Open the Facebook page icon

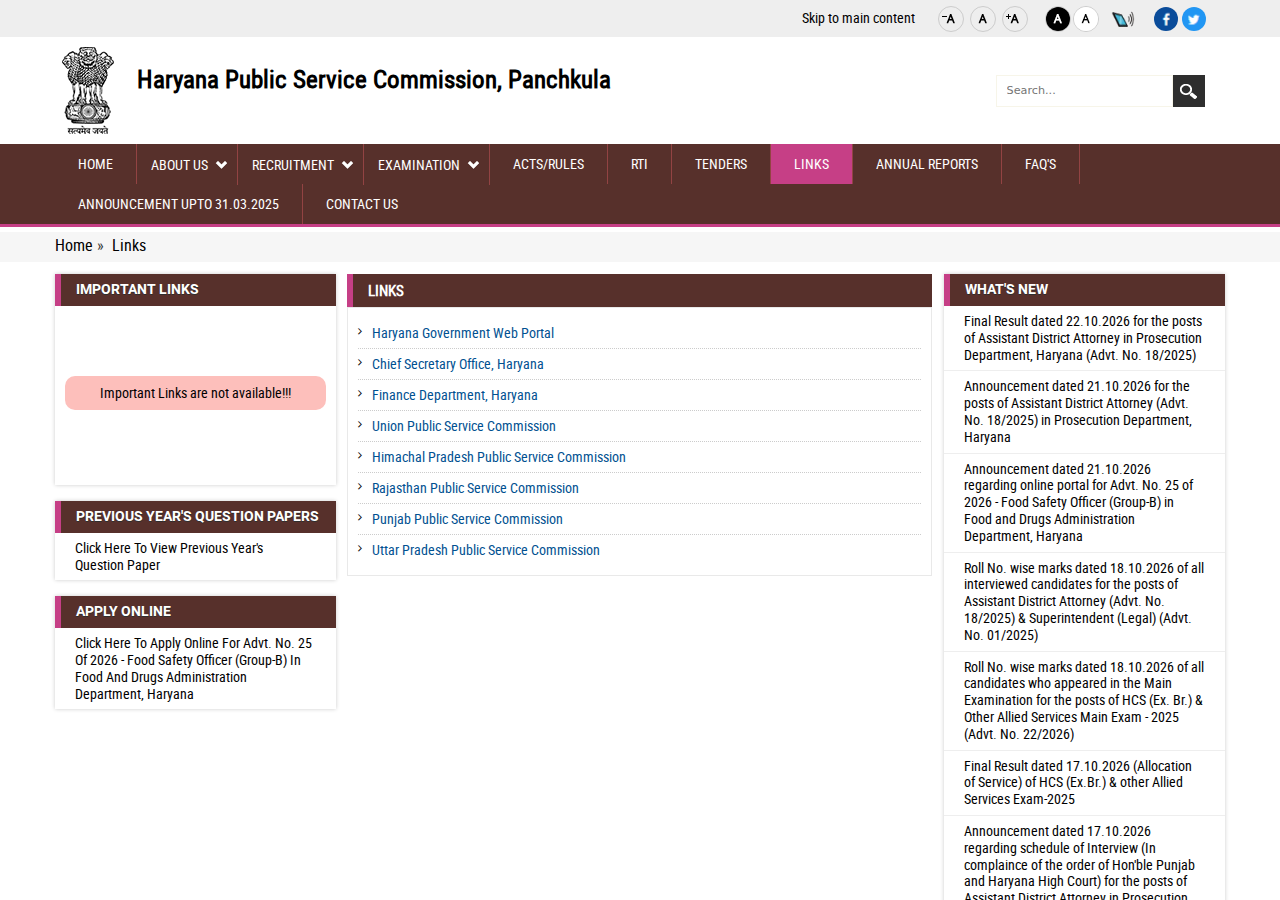coord(1166,19)
